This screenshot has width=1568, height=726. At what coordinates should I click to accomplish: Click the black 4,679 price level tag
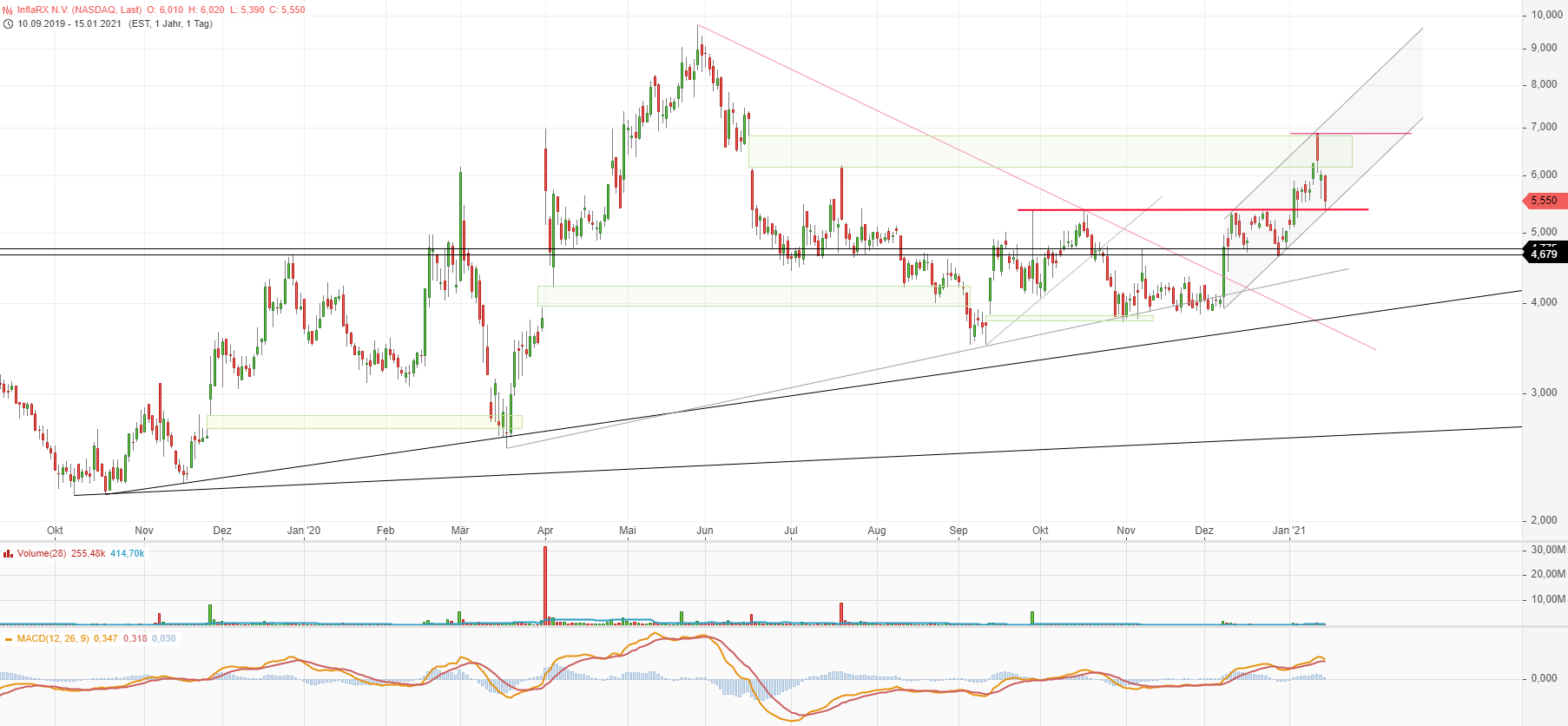point(1544,254)
